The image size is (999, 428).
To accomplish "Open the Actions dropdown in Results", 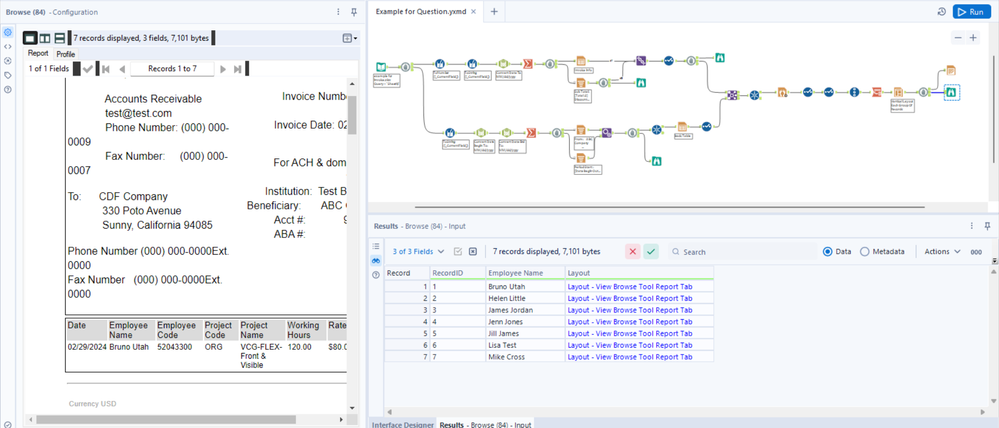I will pyautogui.click(x=942, y=252).
